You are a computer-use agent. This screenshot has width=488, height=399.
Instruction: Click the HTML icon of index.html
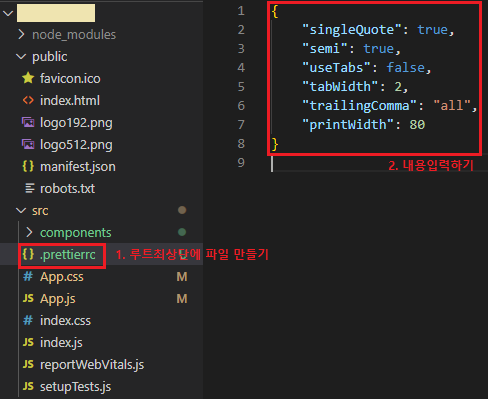pos(28,100)
